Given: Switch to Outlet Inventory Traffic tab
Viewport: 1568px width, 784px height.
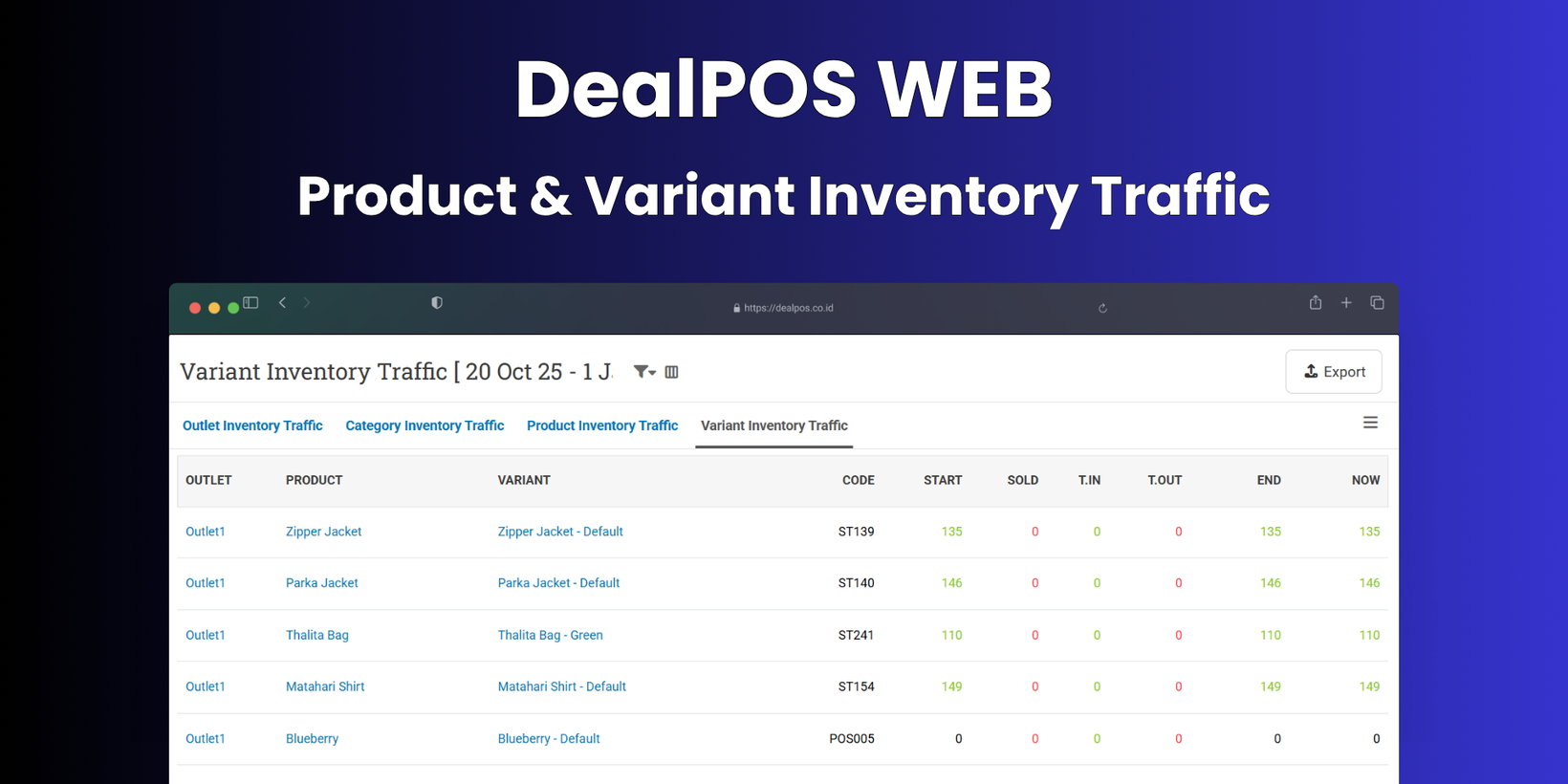Looking at the screenshot, I should 252,425.
